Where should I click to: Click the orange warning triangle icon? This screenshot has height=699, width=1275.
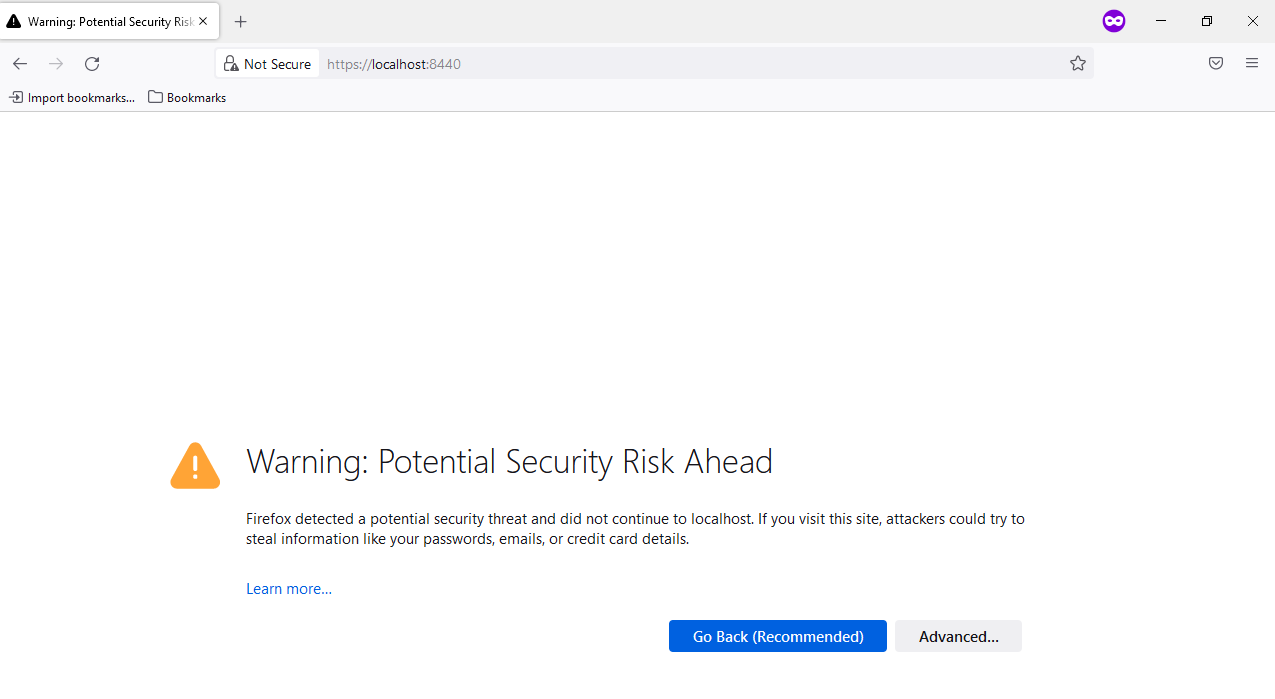[x=195, y=466]
